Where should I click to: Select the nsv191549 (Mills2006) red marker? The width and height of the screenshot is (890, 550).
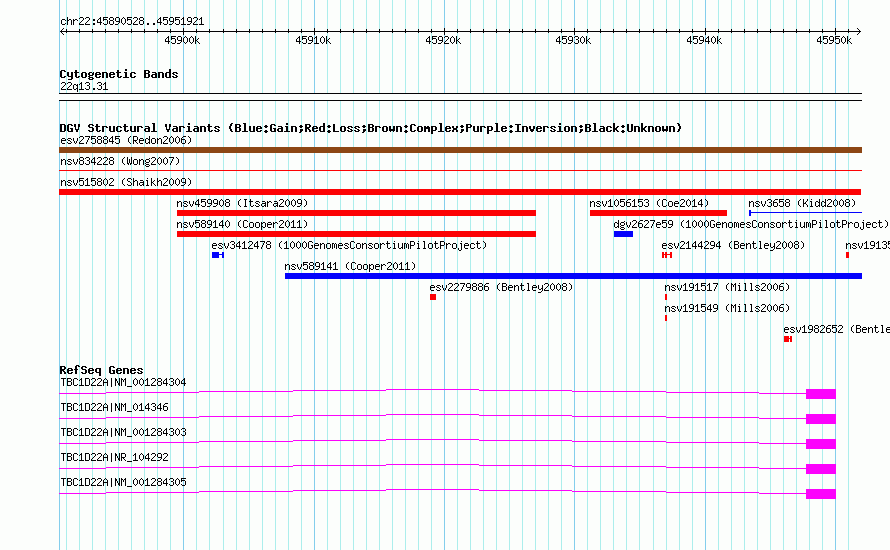click(666, 318)
